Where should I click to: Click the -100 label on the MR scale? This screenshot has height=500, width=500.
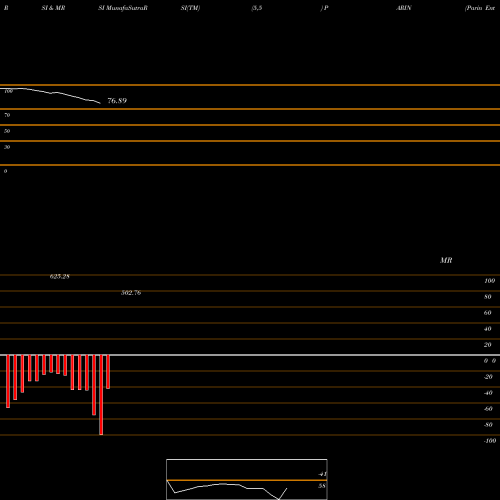[x=490, y=441]
